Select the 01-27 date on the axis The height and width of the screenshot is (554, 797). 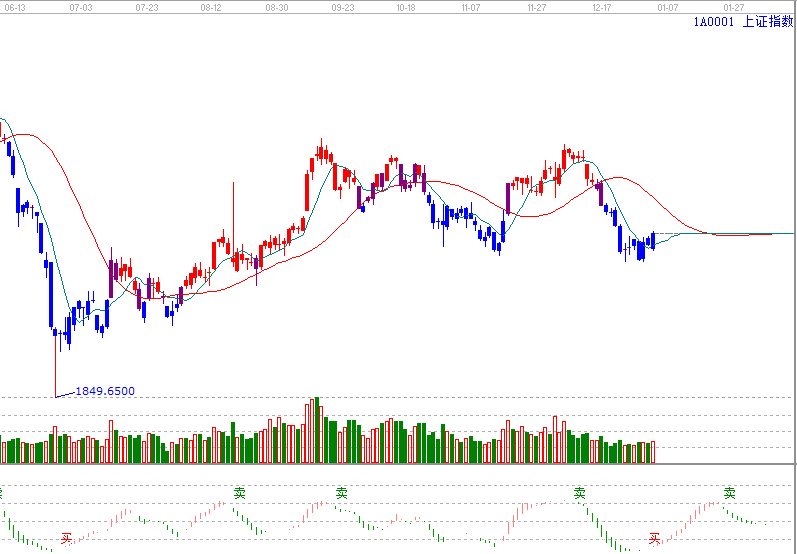point(733,6)
